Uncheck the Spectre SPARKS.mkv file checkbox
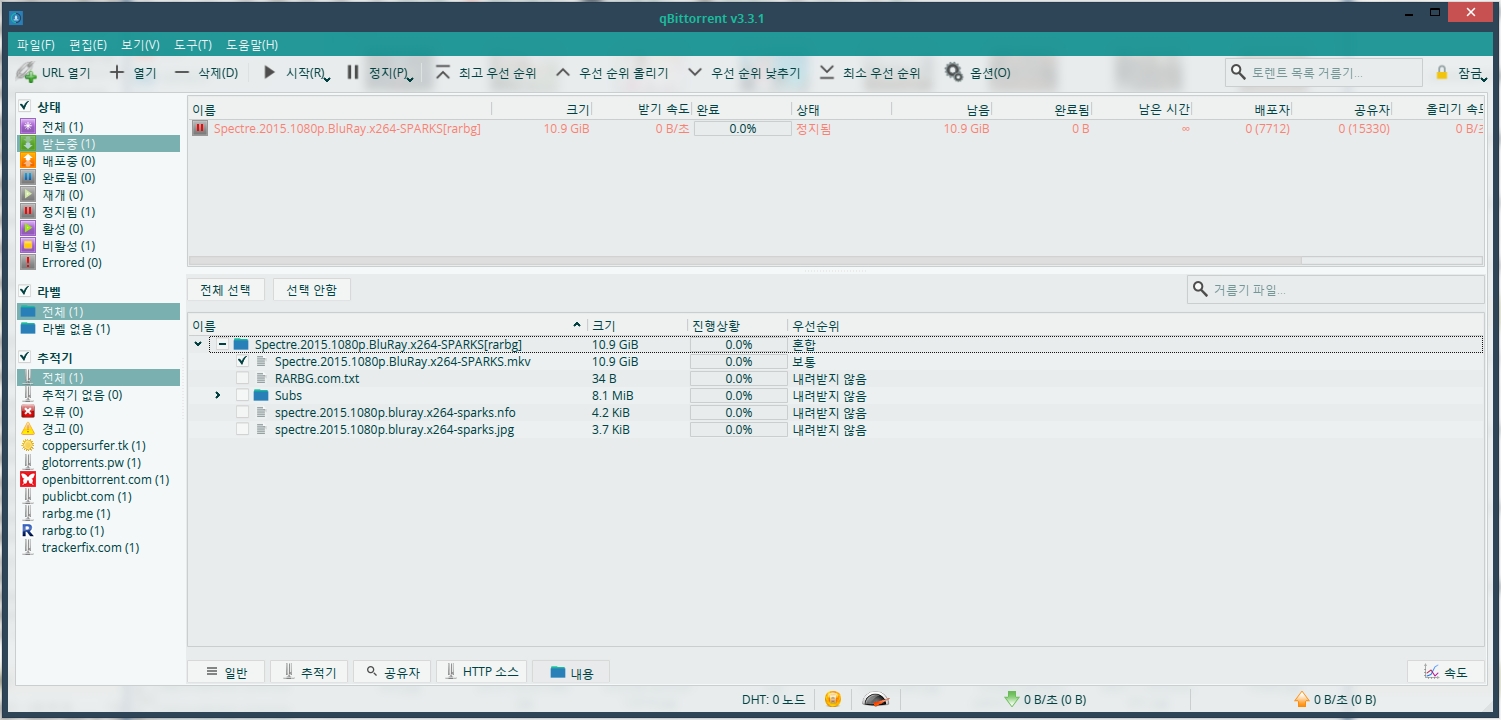 tap(242, 361)
